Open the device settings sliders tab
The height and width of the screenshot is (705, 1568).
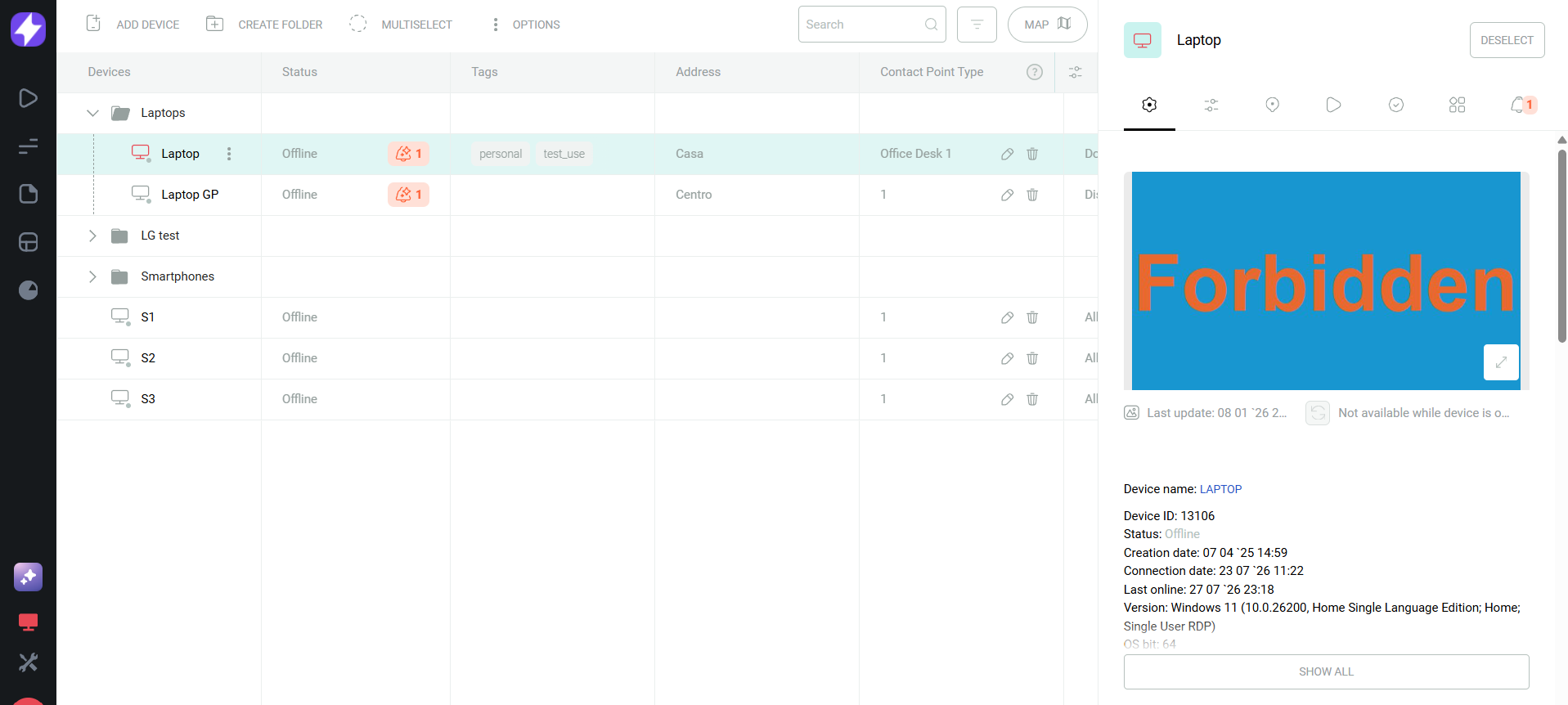point(1211,105)
